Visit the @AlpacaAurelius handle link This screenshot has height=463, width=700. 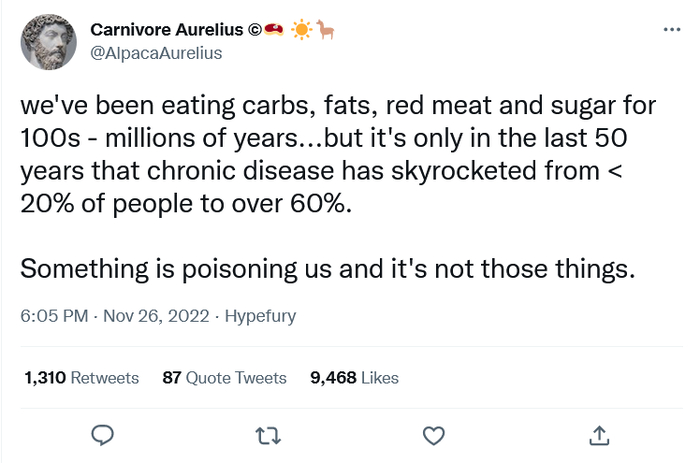[x=156, y=52]
